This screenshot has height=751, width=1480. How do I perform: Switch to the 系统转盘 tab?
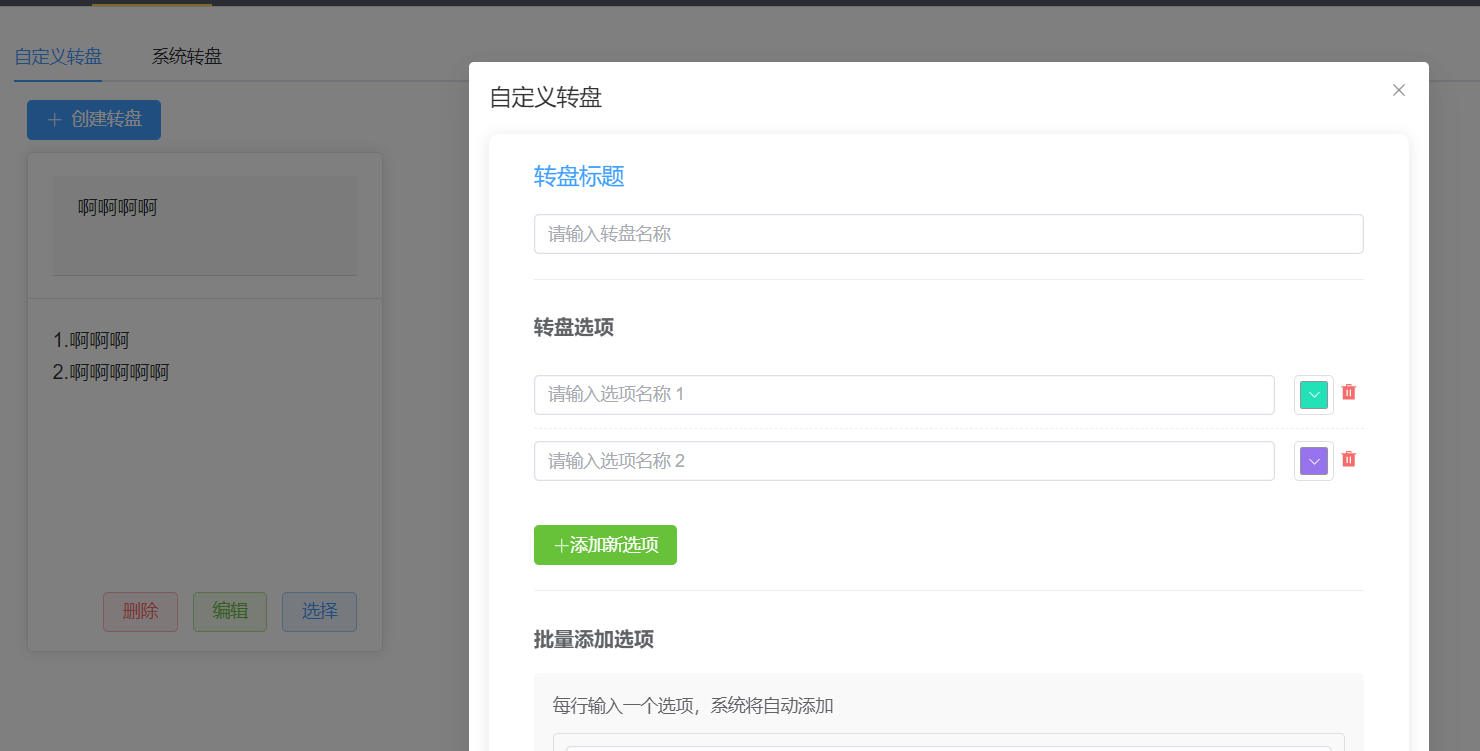[x=187, y=56]
